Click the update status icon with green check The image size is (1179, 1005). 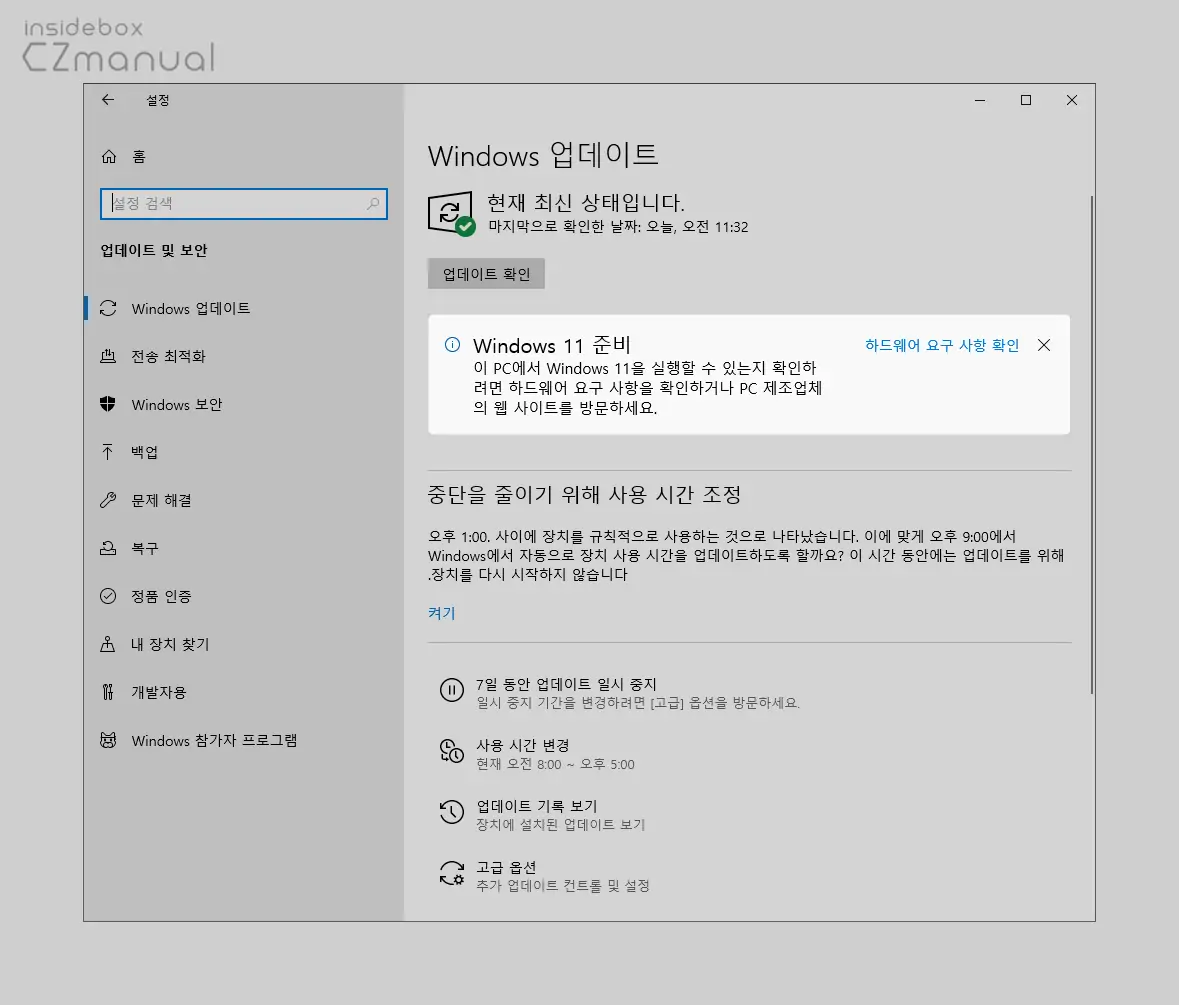pyautogui.click(x=451, y=214)
